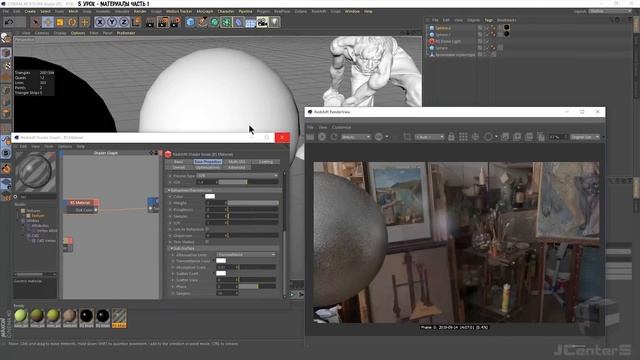Open the MoGraph menu
The image size is (640, 360).
(x=205, y=11)
